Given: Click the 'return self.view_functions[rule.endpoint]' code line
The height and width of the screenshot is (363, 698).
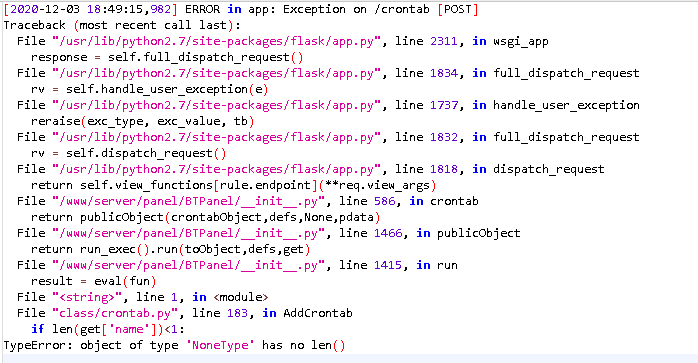Looking at the screenshot, I should coord(233,186).
